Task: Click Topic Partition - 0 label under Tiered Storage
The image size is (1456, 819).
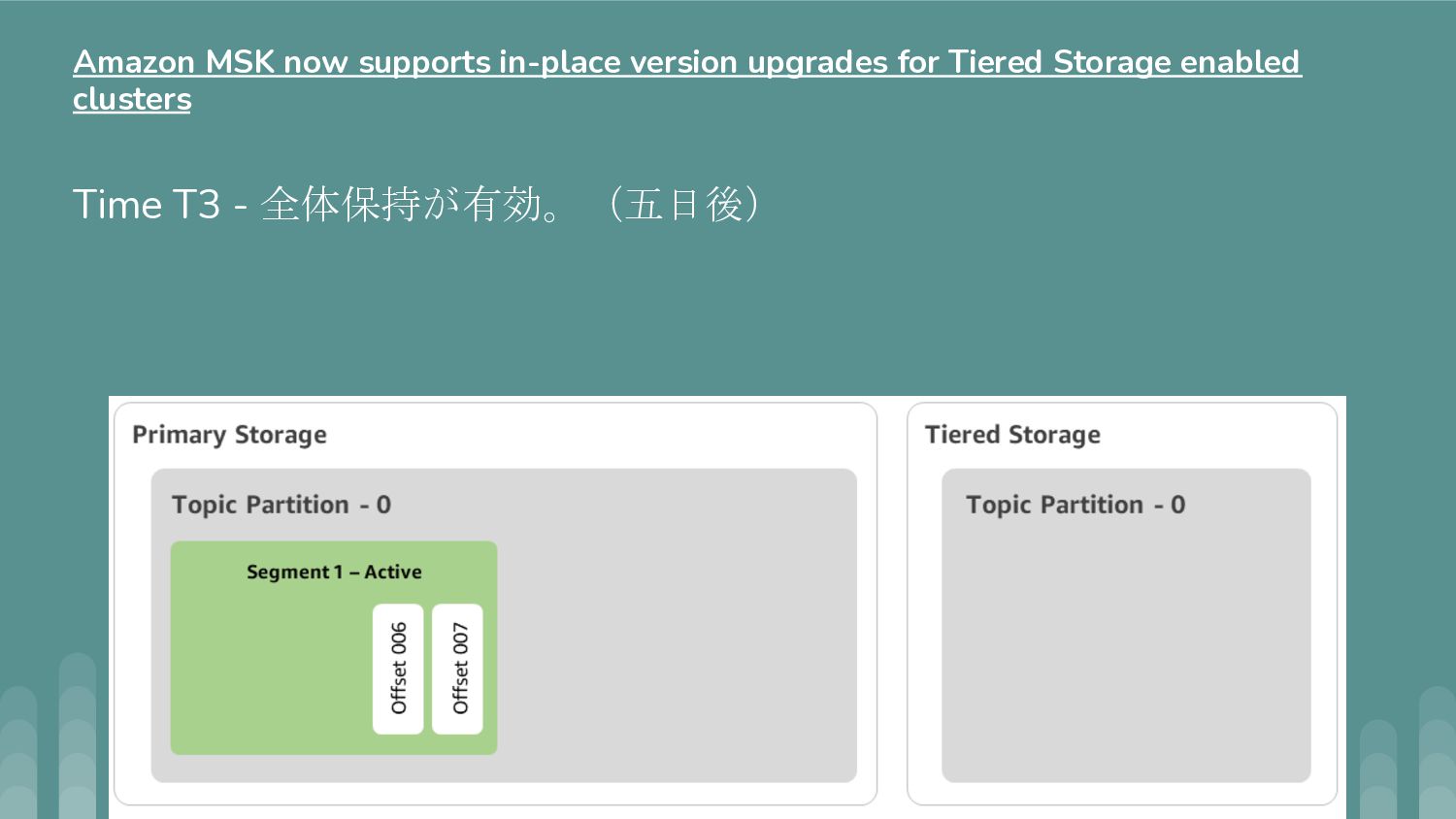Action: click(1075, 505)
